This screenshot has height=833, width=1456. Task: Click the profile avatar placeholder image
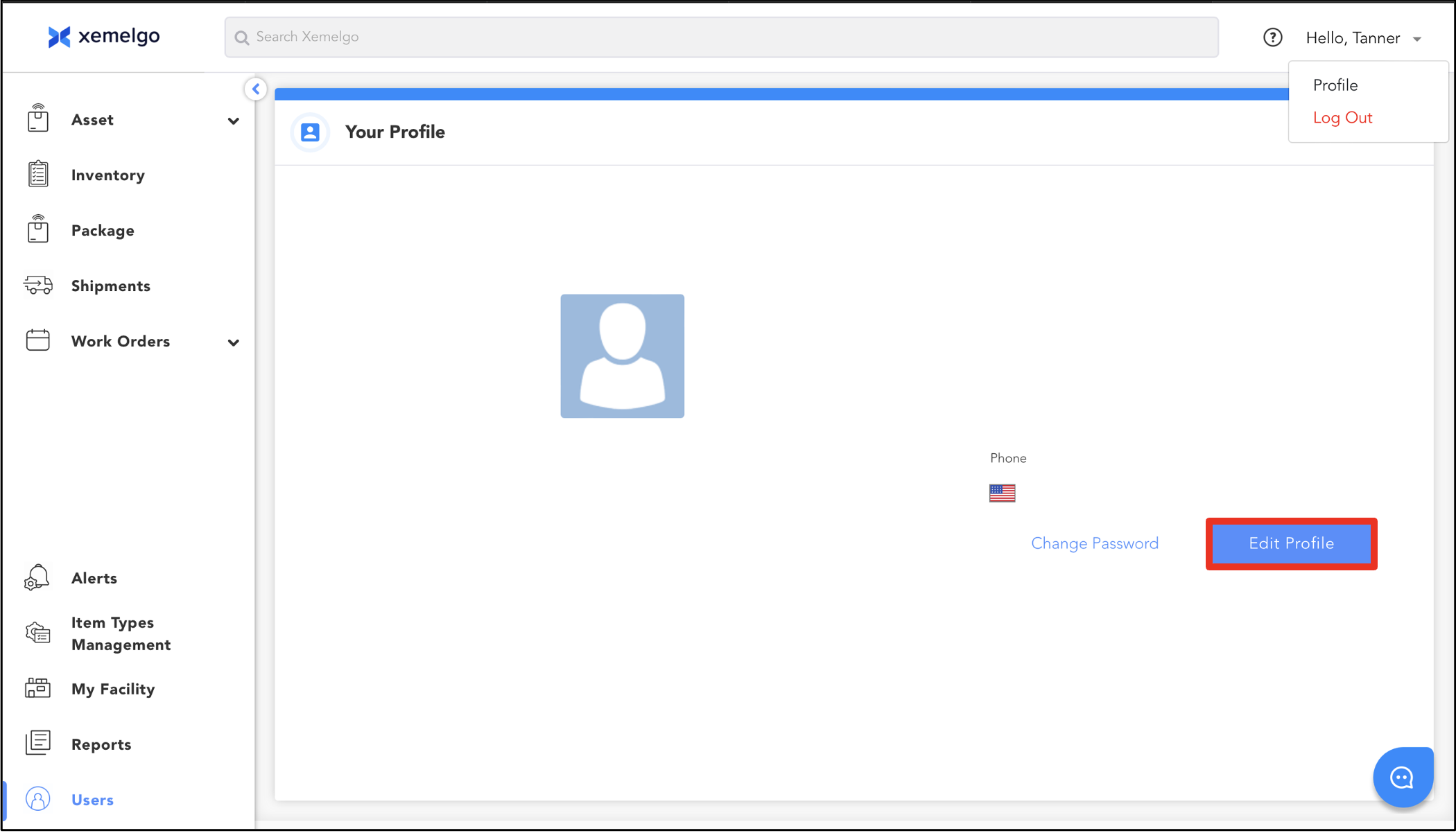click(x=622, y=356)
